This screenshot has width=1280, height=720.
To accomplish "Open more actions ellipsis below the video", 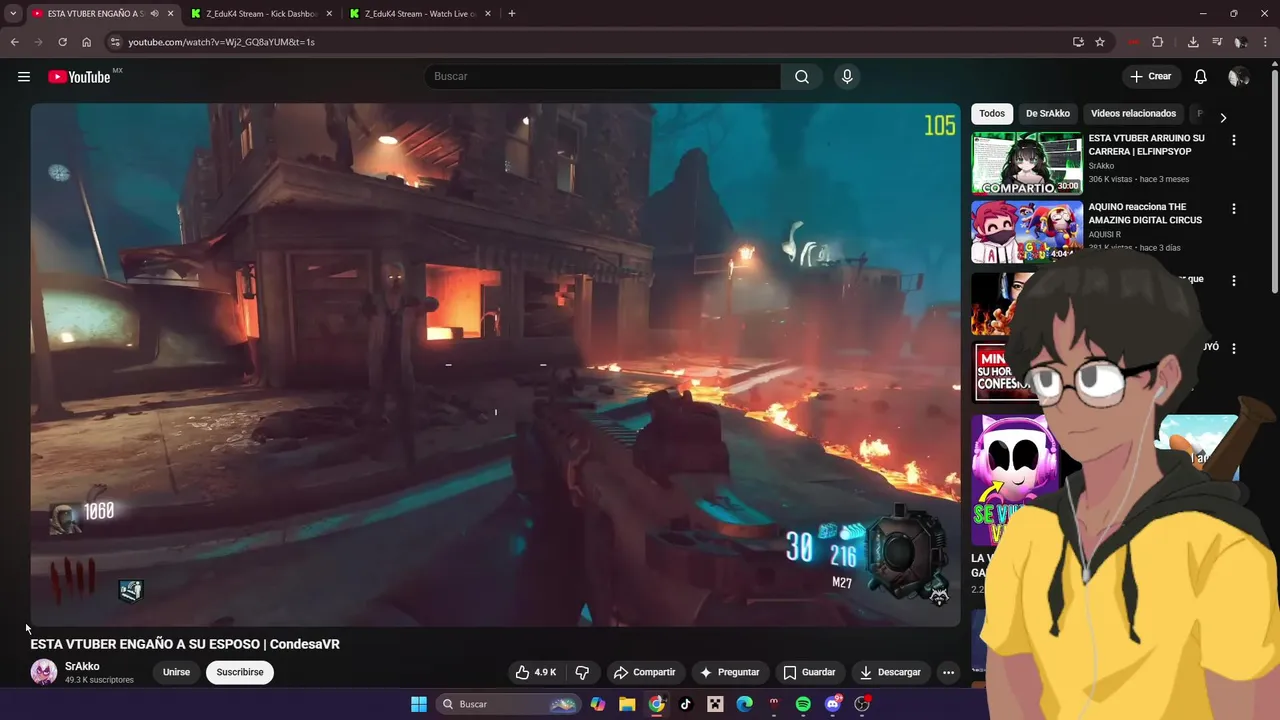I will tap(948, 672).
